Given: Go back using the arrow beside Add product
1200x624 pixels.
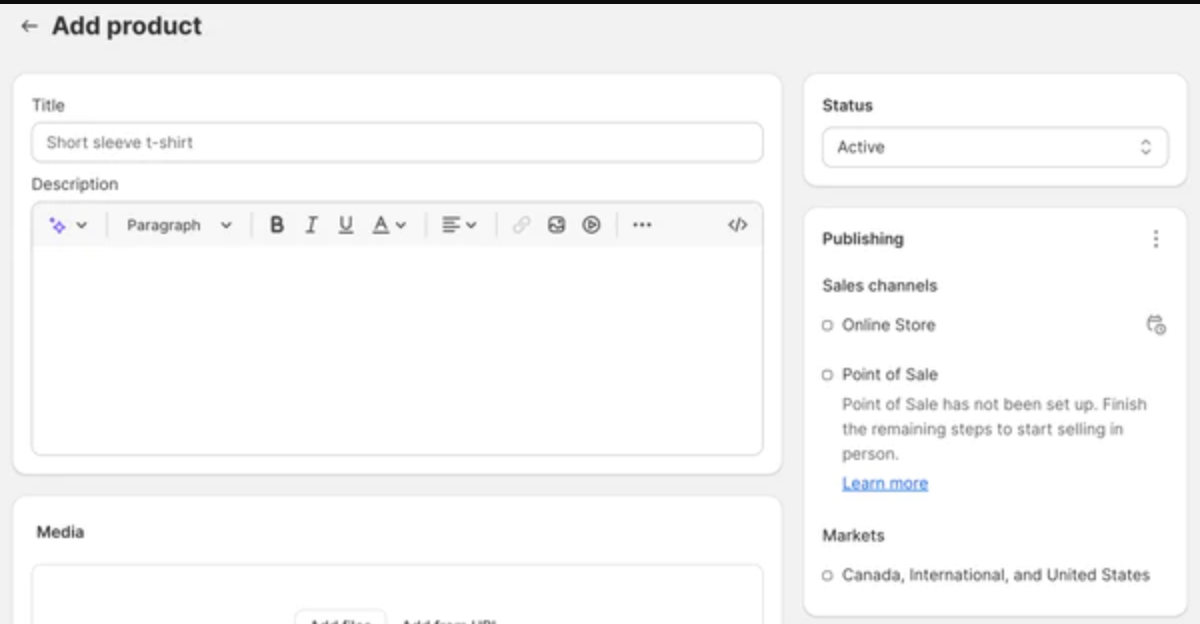Looking at the screenshot, I should pyautogui.click(x=29, y=27).
